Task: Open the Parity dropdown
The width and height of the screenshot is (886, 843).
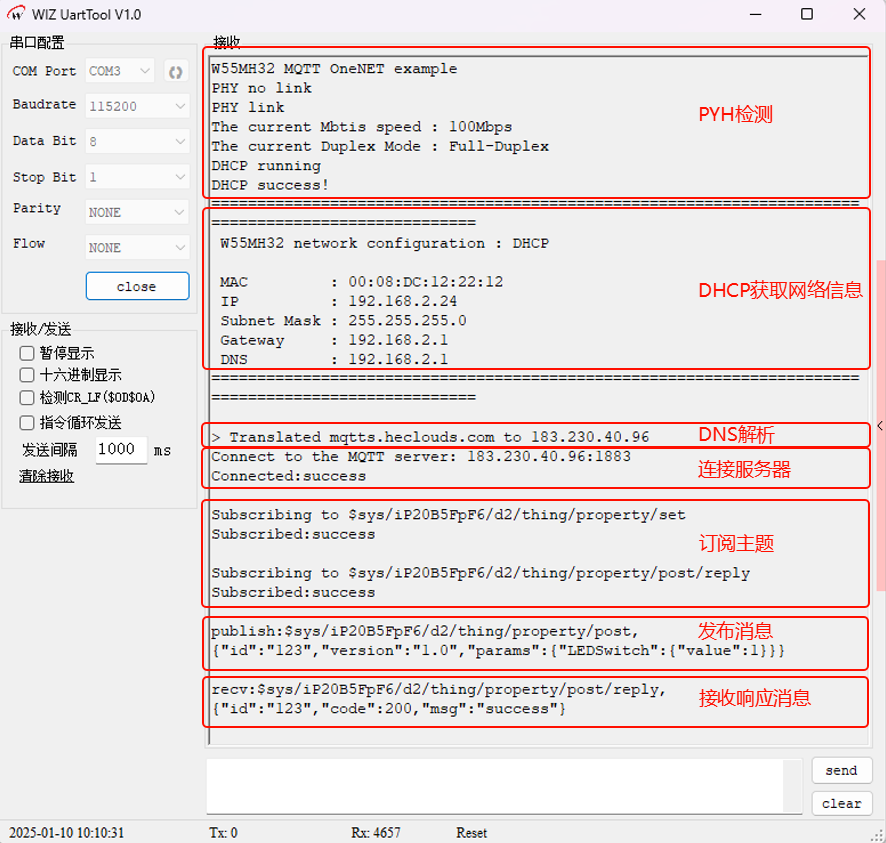Action: pos(137,212)
